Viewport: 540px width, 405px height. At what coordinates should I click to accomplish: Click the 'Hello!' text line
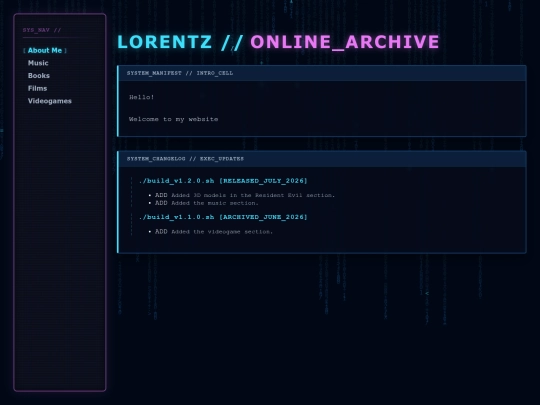click(142, 97)
